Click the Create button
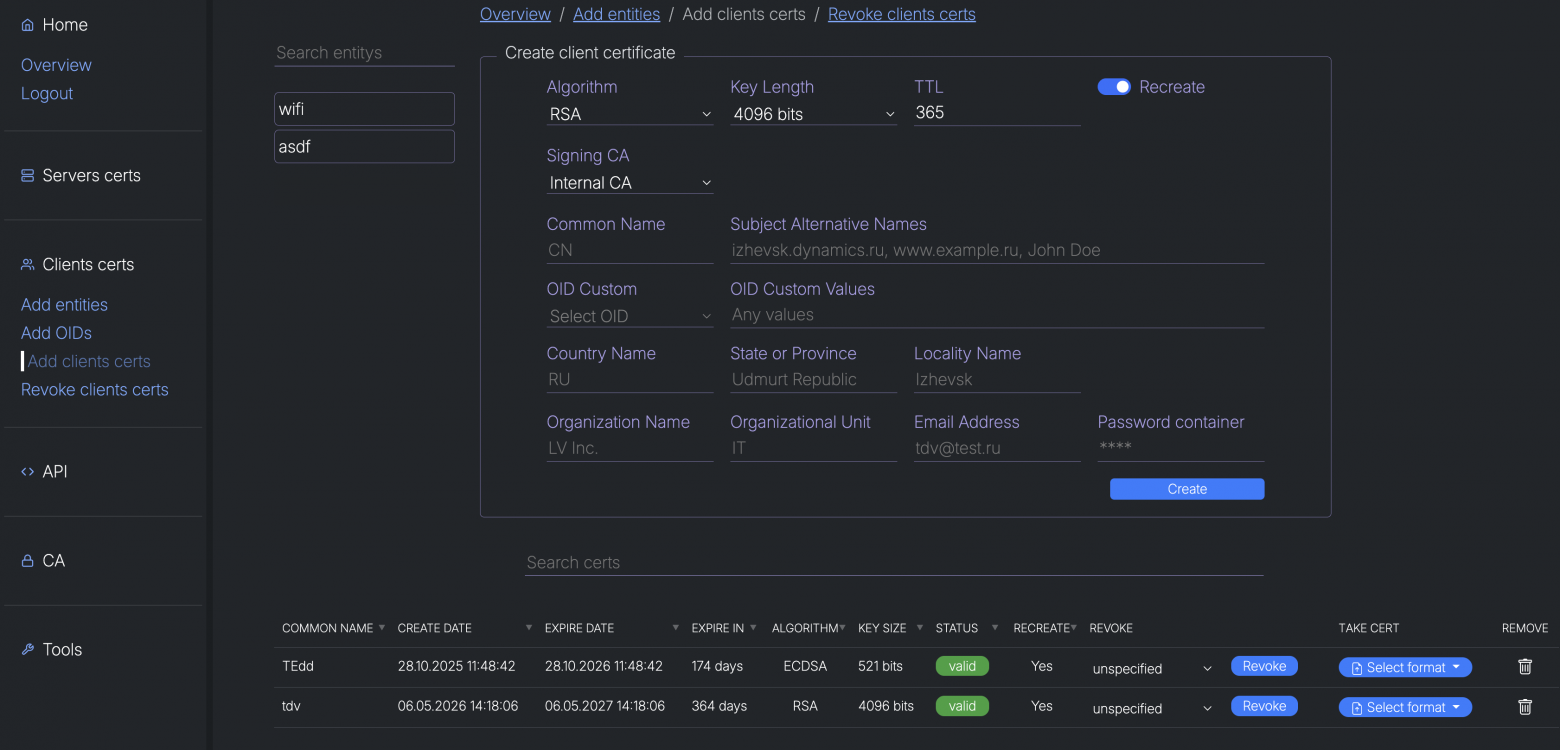 click(1187, 489)
